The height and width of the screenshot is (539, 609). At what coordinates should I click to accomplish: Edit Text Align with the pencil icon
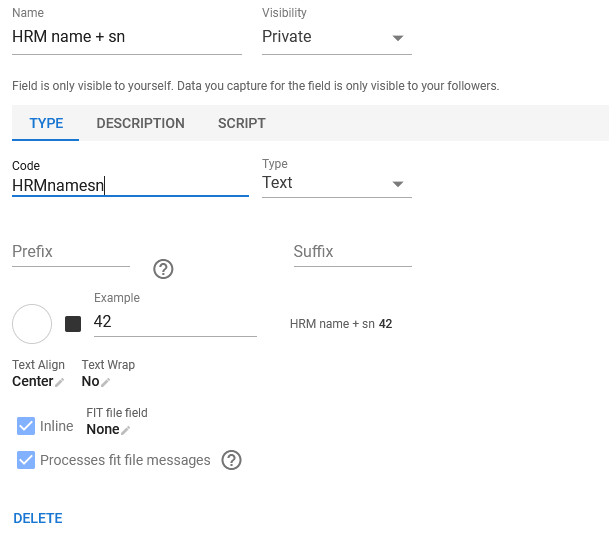pos(60,382)
